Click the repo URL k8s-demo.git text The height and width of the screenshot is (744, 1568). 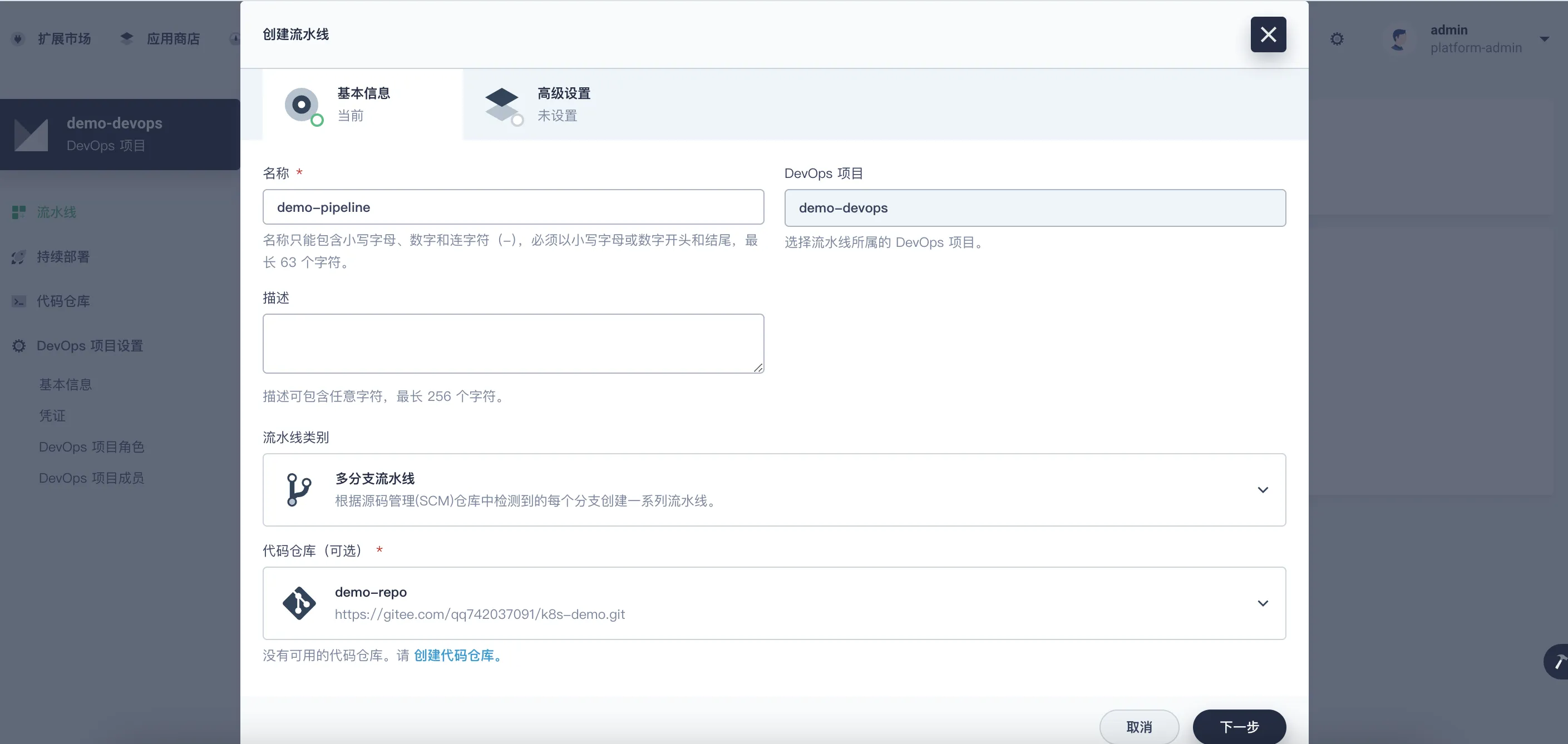tap(480, 614)
